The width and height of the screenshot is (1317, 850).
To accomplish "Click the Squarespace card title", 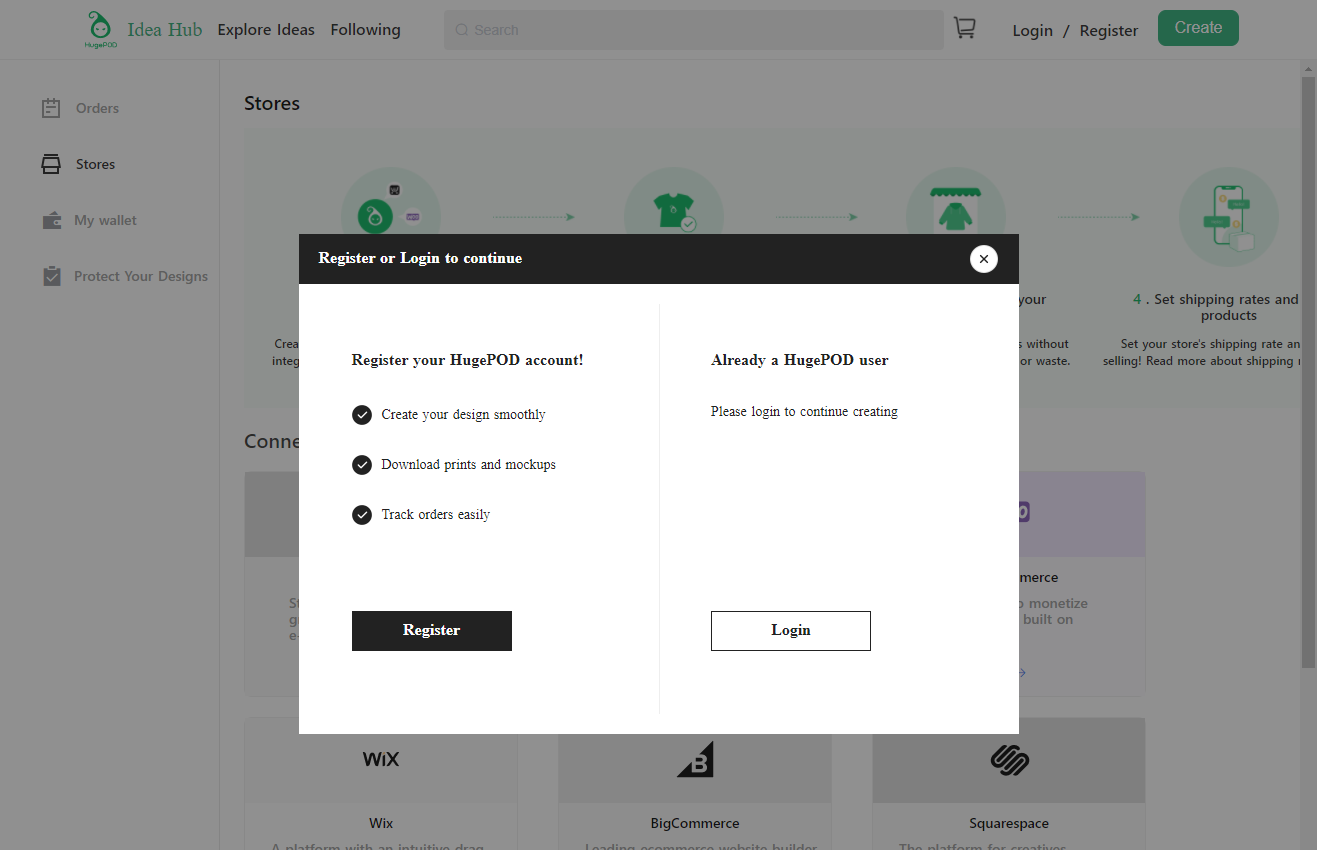I will coord(1009,824).
